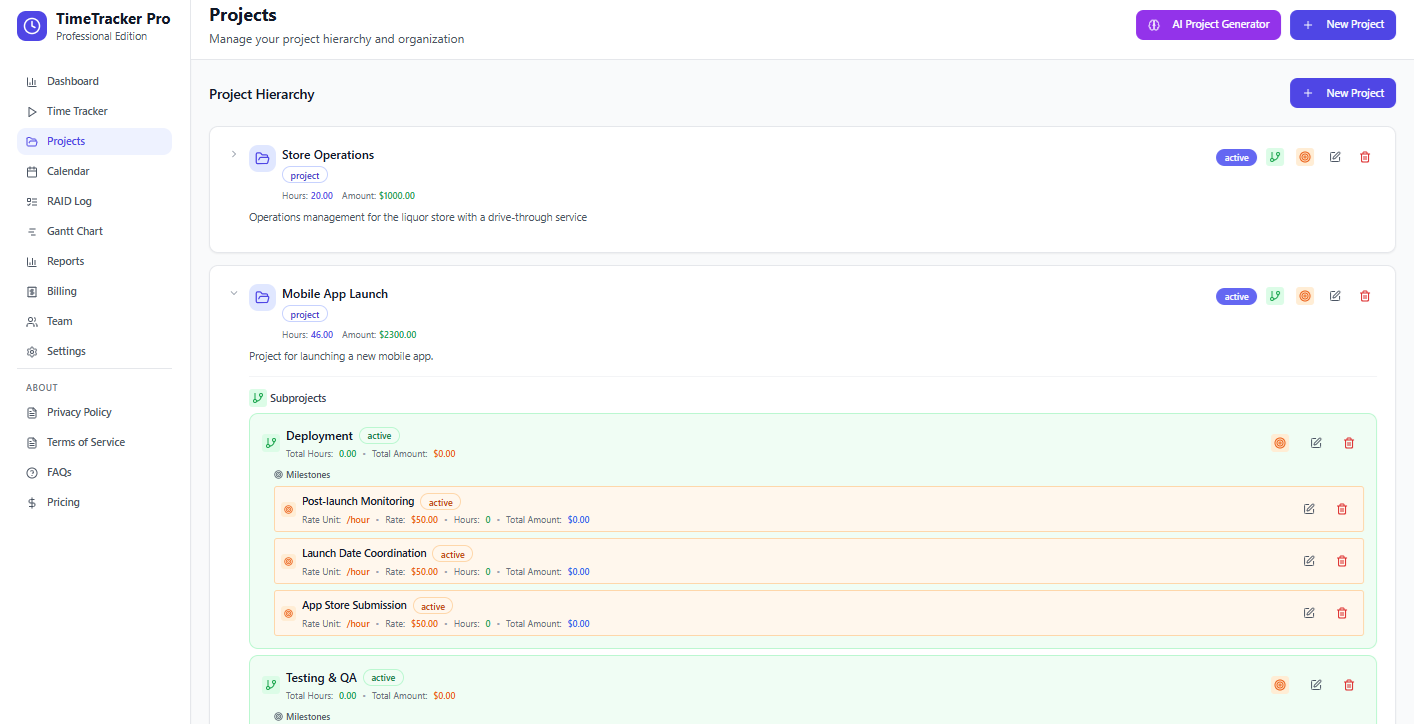Viewport: 1414px width, 724px height.
Task: Launch the AI Project Generator
Action: tap(1208, 24)
